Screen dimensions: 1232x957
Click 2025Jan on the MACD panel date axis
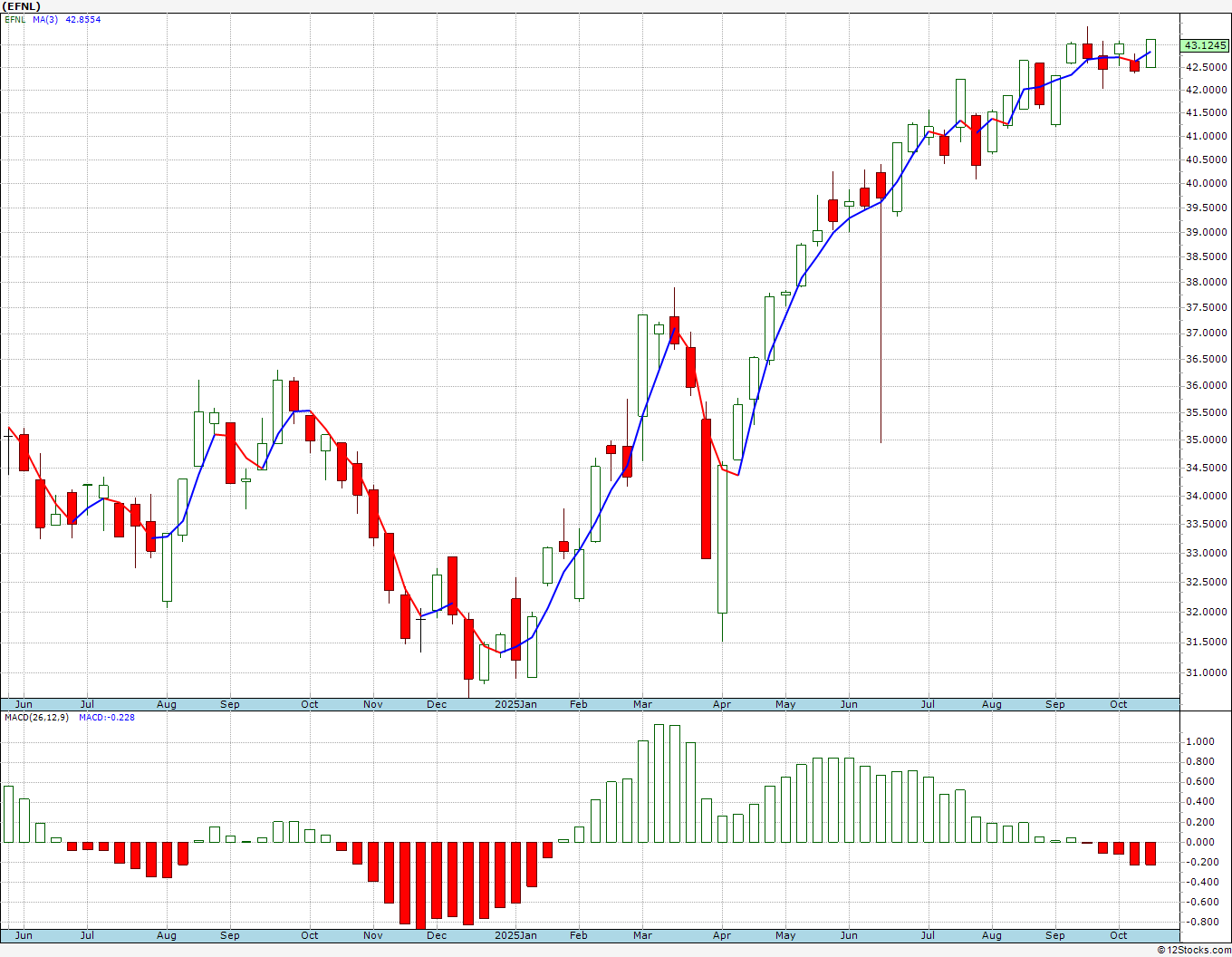tap(515, 935)
